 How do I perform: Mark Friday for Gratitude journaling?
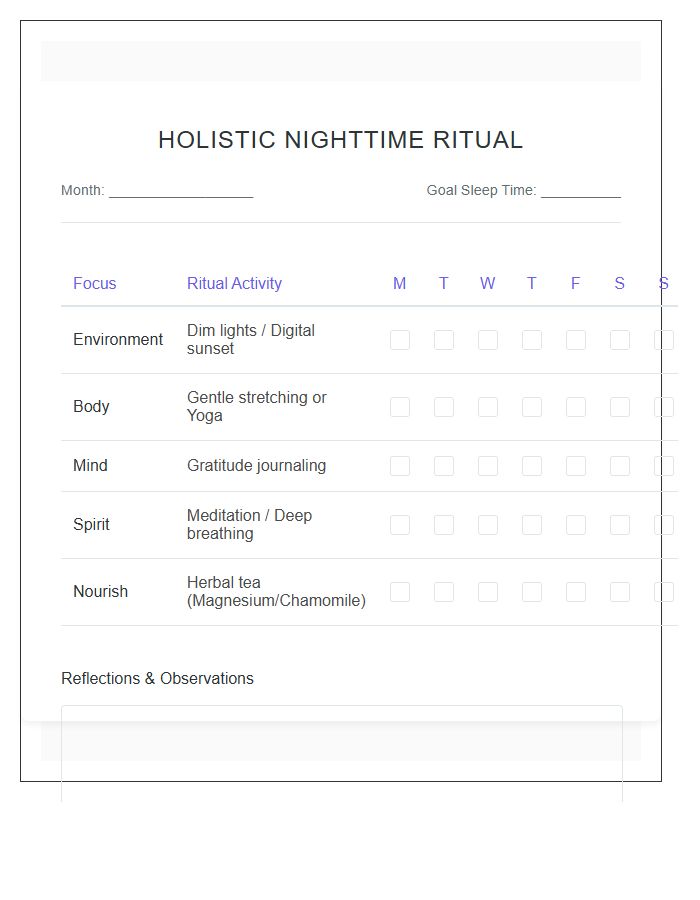(x=575, y=466)
